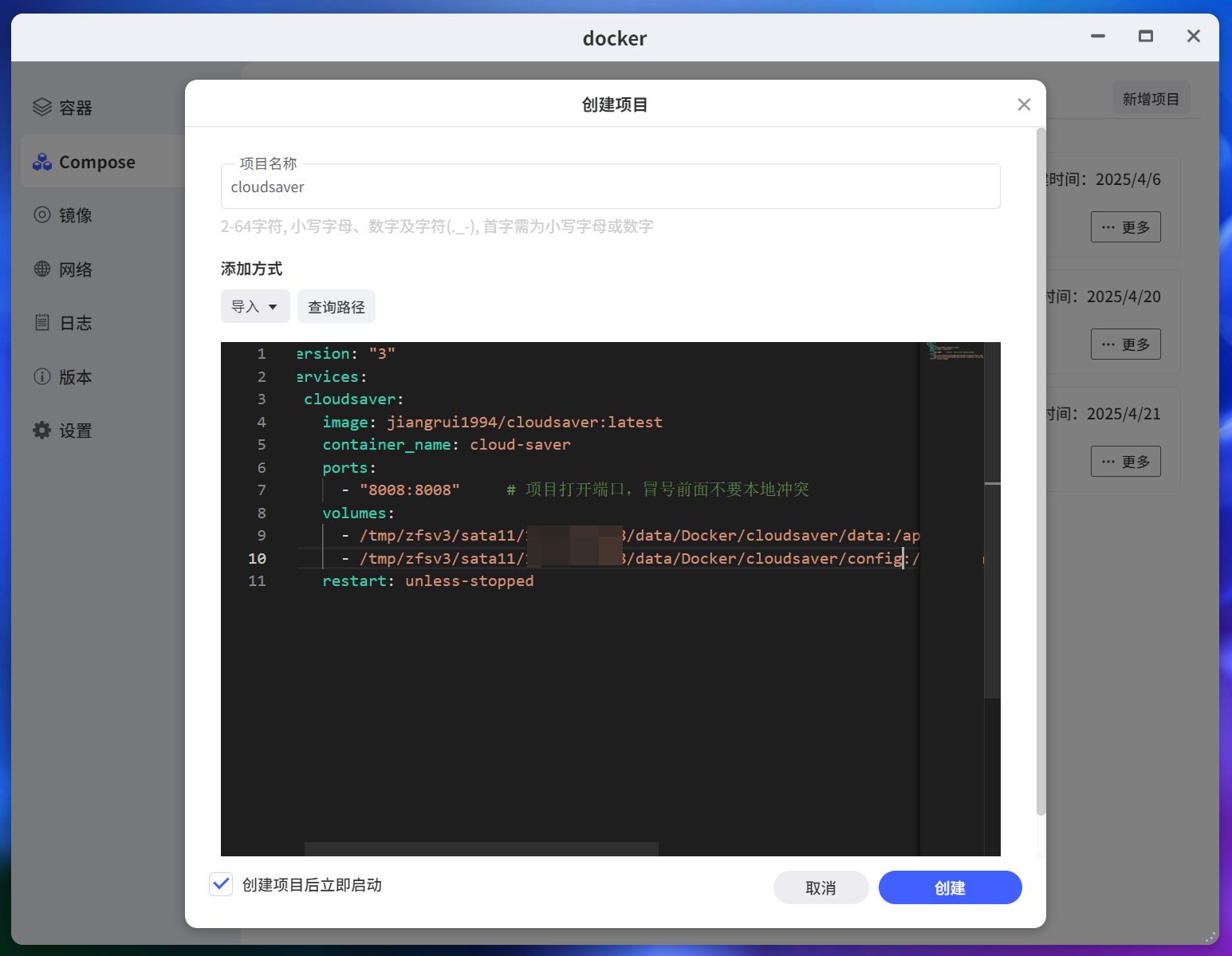Click the cloudsaver: service name line

354,399
